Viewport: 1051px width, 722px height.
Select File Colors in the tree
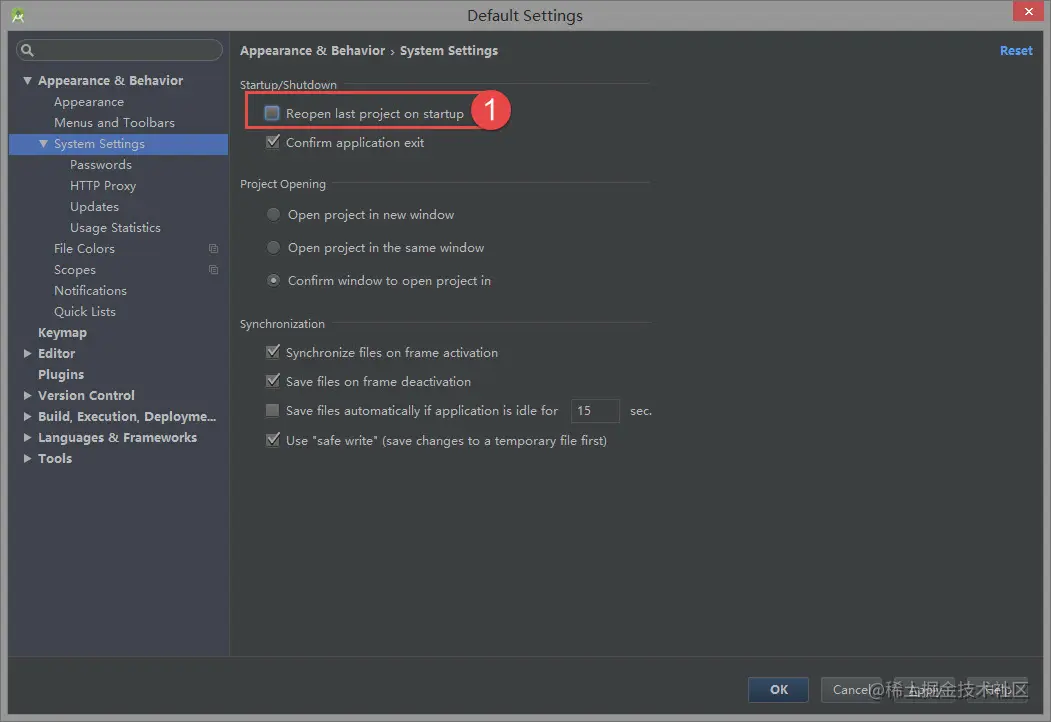pos(84,249)
